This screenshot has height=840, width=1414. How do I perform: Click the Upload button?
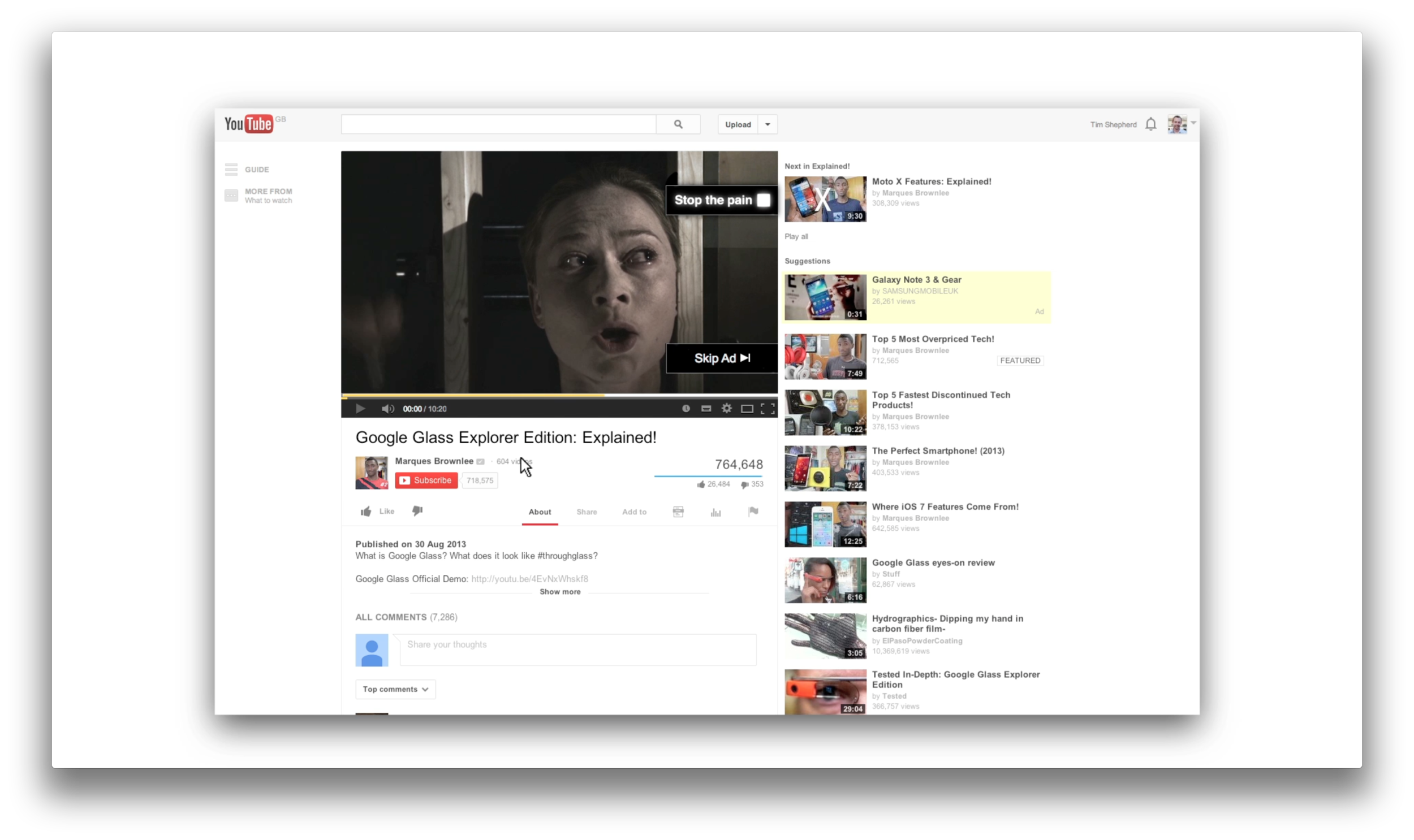coord(738,124)
